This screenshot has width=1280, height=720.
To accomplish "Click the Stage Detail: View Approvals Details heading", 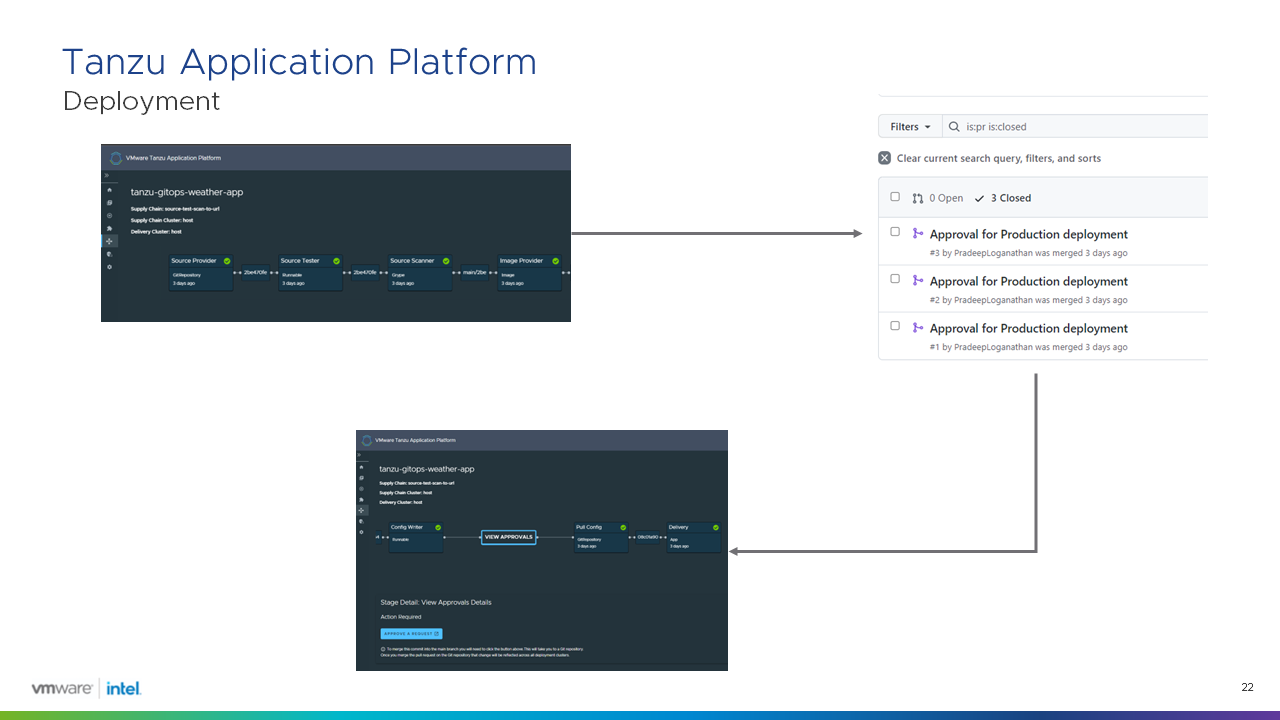I will click(436, 603).
